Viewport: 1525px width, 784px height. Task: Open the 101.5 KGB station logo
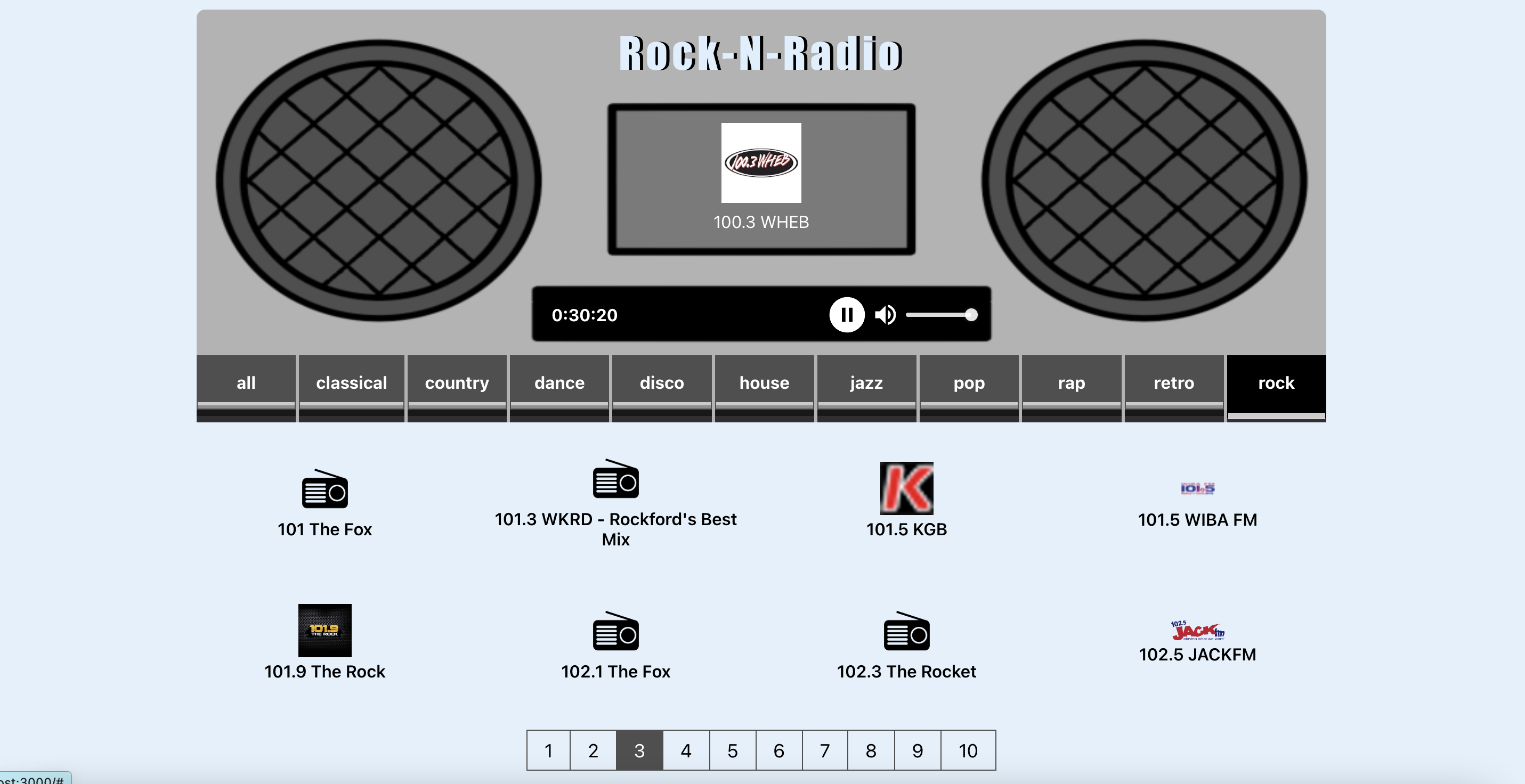pyautogui.click(x=906, y=487)
